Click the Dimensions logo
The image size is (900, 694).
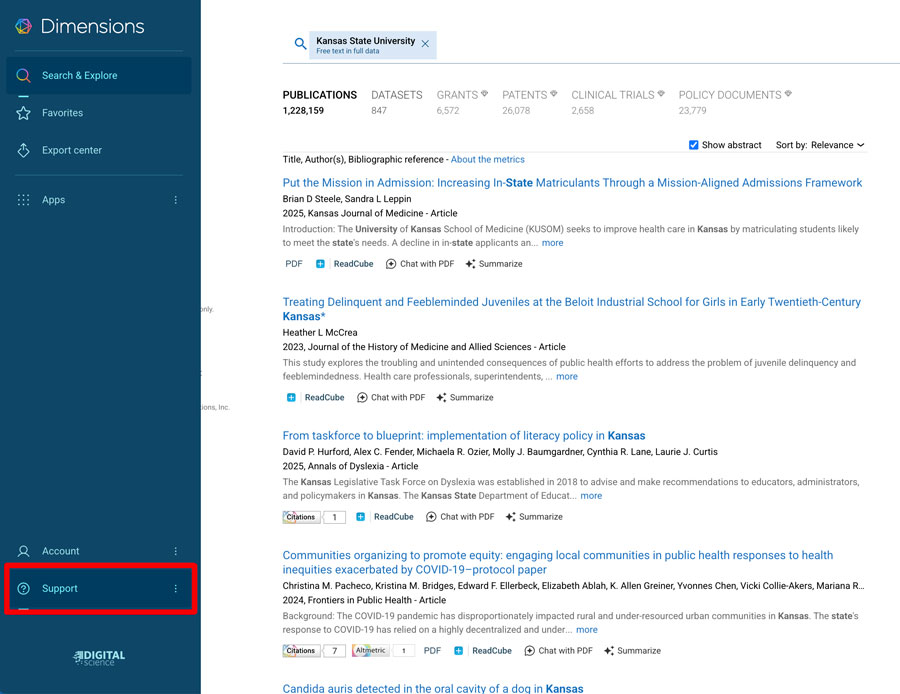(80, 27)
